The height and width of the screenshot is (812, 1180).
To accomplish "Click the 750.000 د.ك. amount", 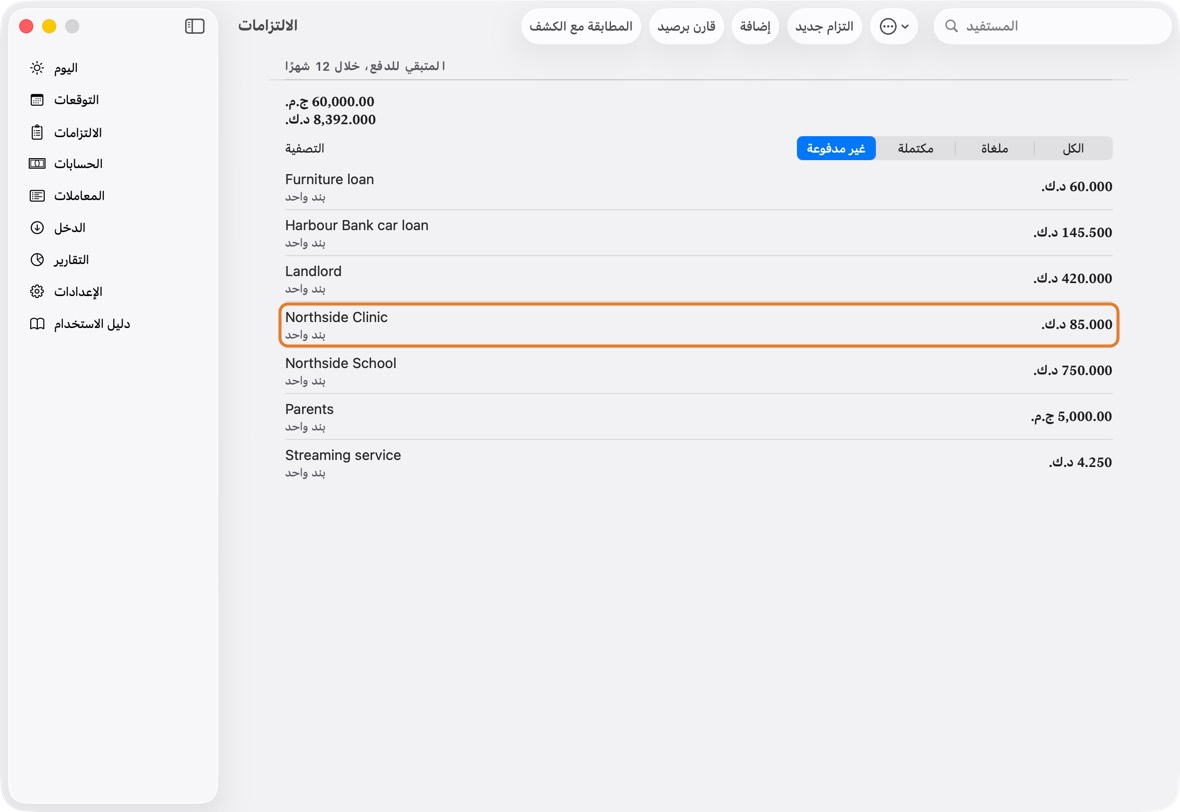I will point(1072,370).
